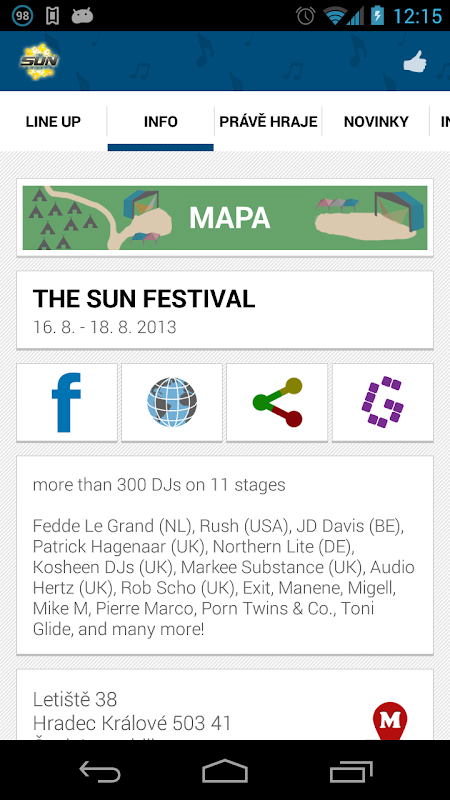Open the purple G app icon

pyautogui.click(x=383, y=402)
